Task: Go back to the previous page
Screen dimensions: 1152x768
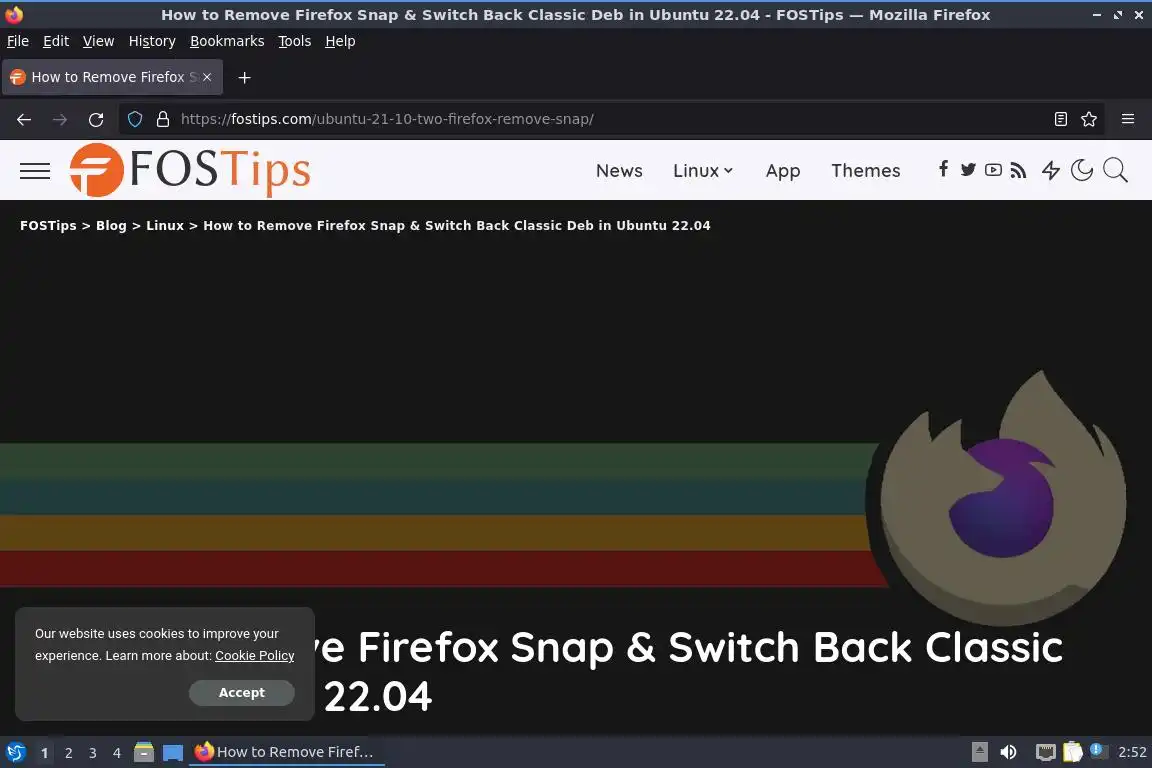Action: pos(24,119)
